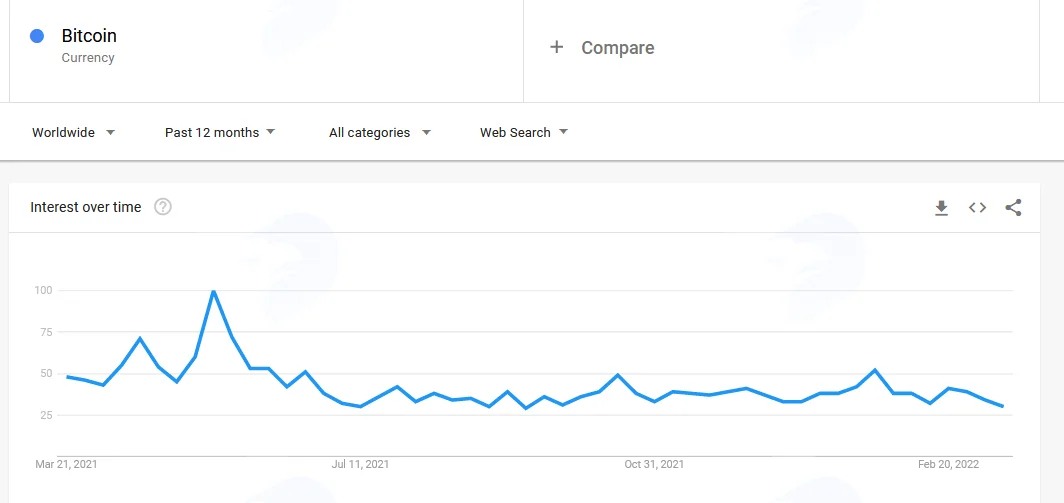Click the Feb 20, 2022 axis label
Image resolution: width=1064 pixels, height=503 pixels.
949,464
